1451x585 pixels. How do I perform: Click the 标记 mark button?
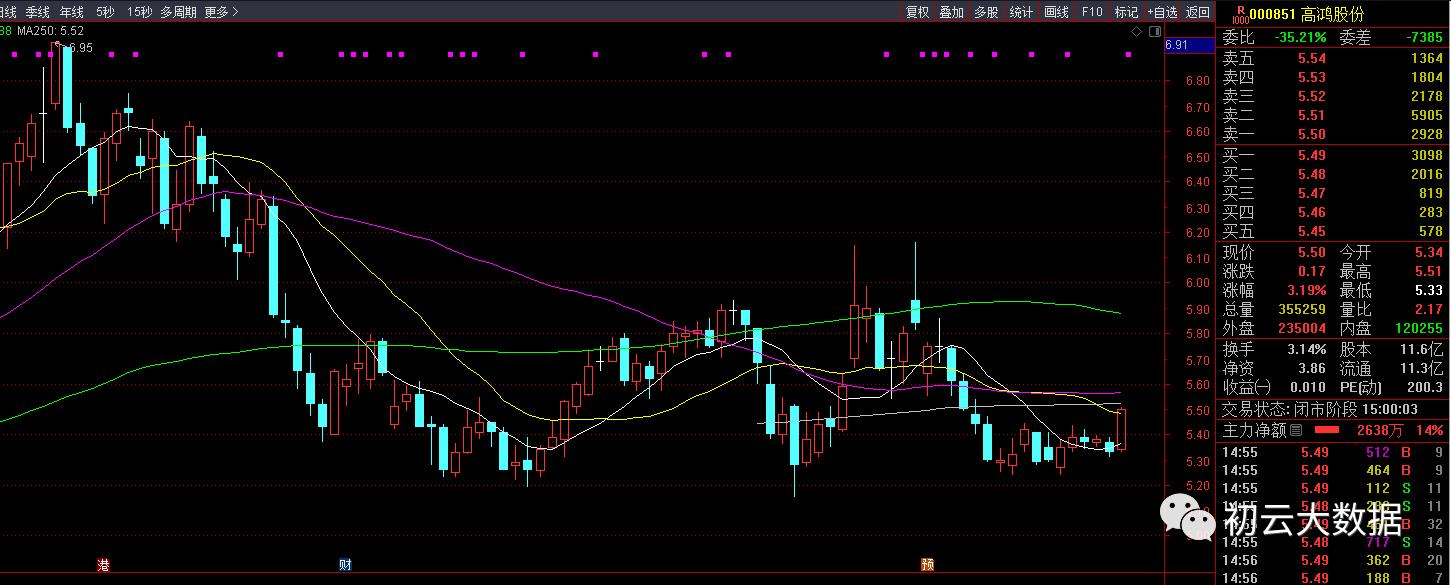click(1126, 12)
